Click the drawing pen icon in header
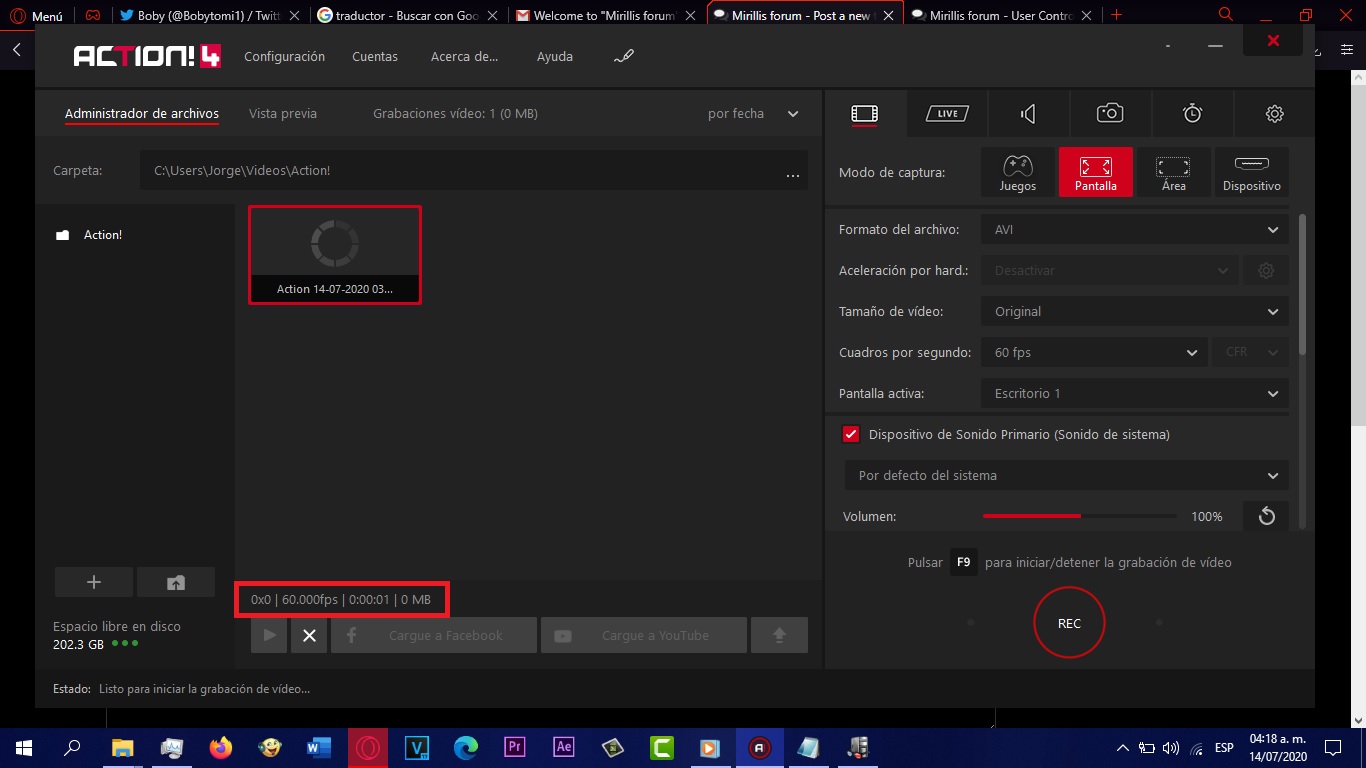Image resolution: width=1366 pixels, height=768 pixels. 624,57
